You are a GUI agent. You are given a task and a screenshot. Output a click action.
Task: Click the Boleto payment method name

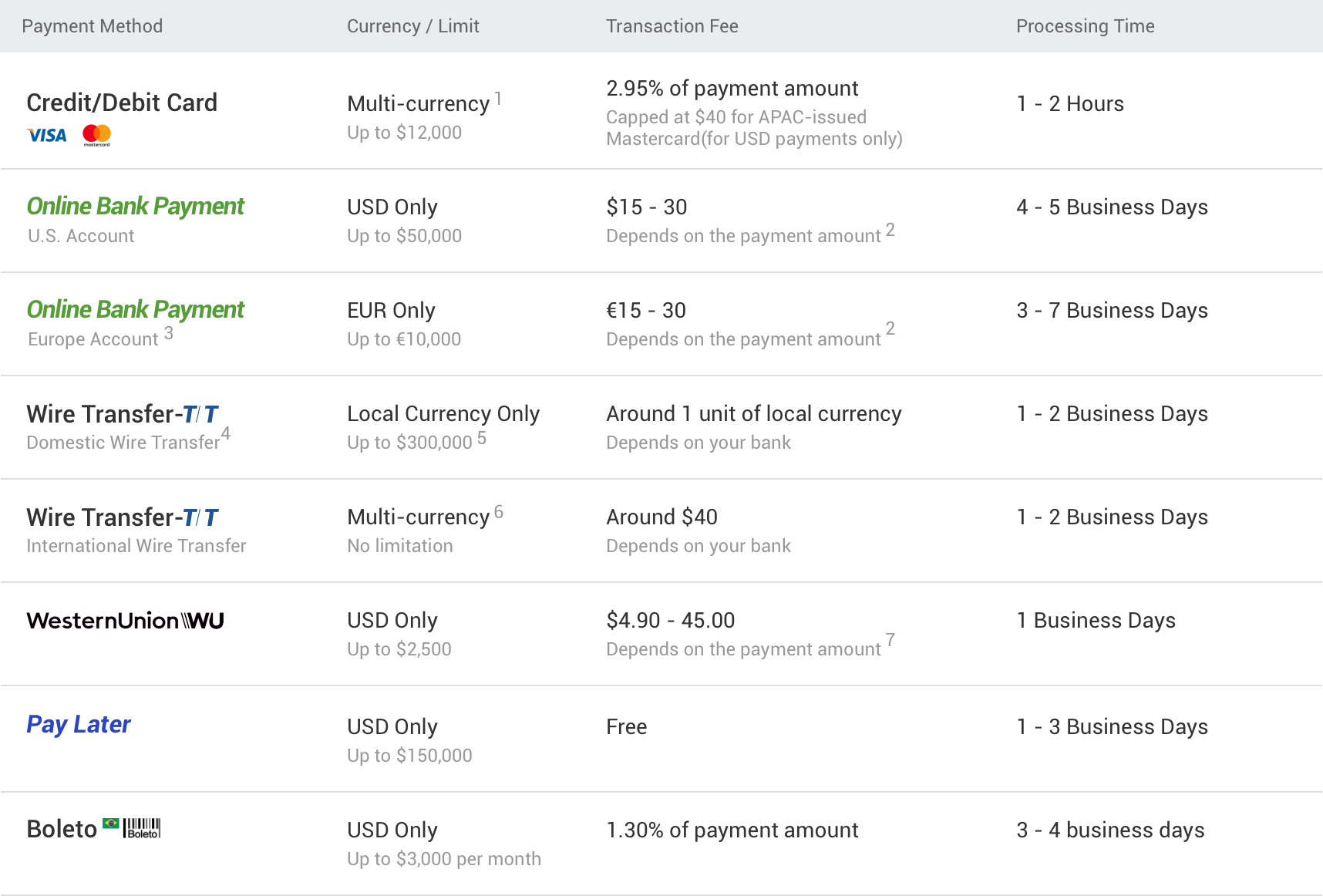[62, 829]
